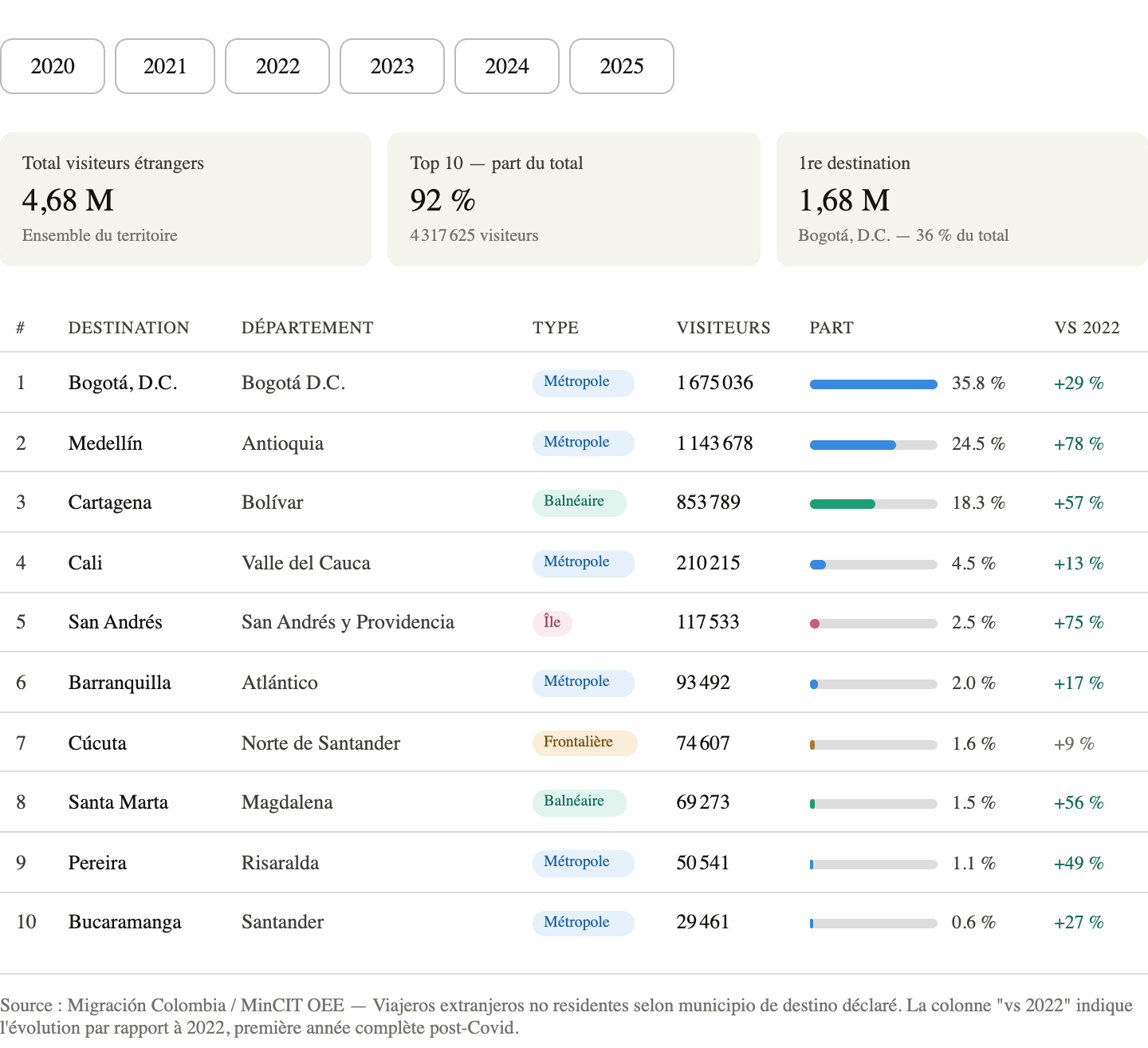Open the 2023 year tab

click(392, 66)
